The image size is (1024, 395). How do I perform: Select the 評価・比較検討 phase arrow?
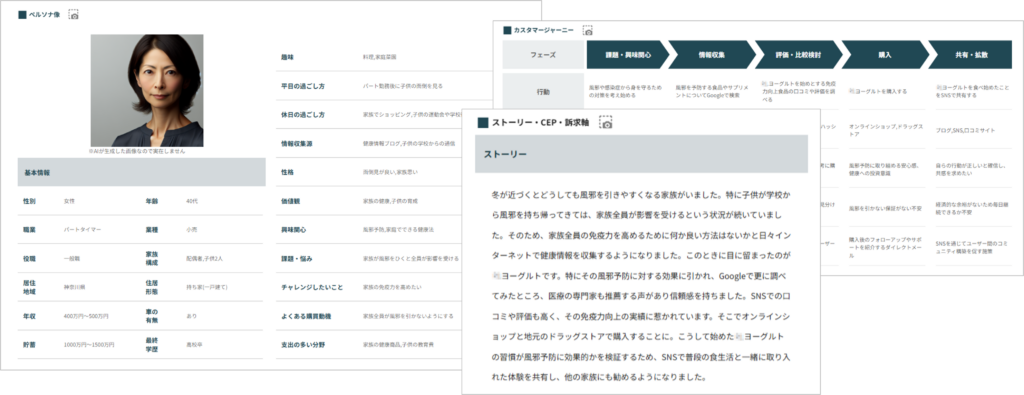(797, 55)
